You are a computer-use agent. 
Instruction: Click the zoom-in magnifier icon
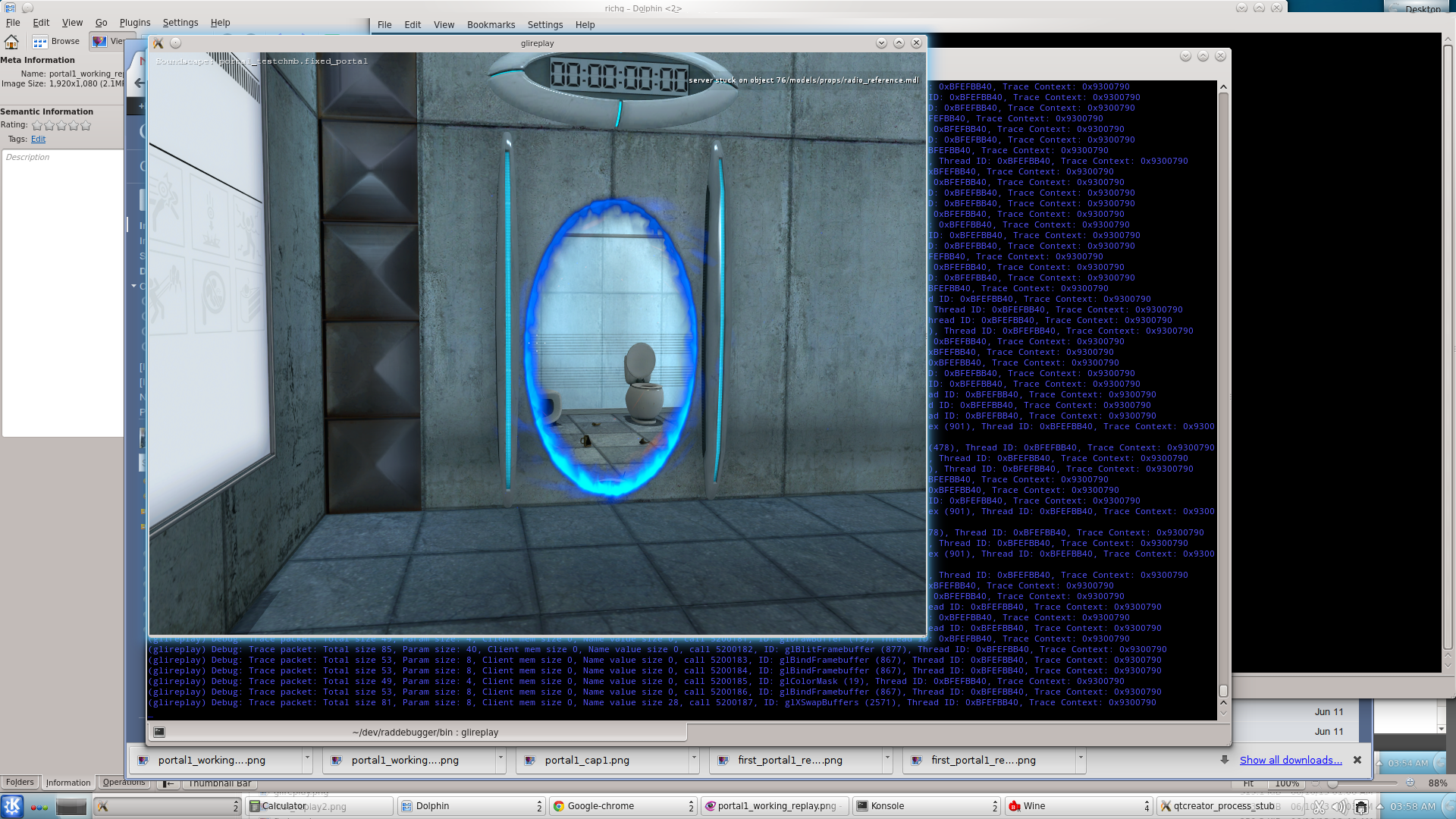click(1410, 783)
